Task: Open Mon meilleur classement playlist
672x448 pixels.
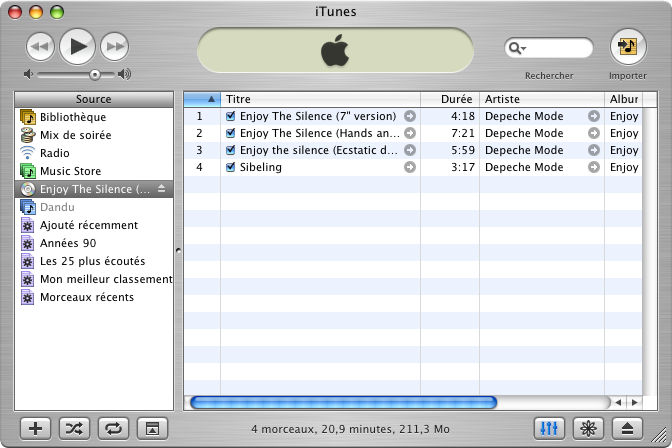Action: click(94, 279)
